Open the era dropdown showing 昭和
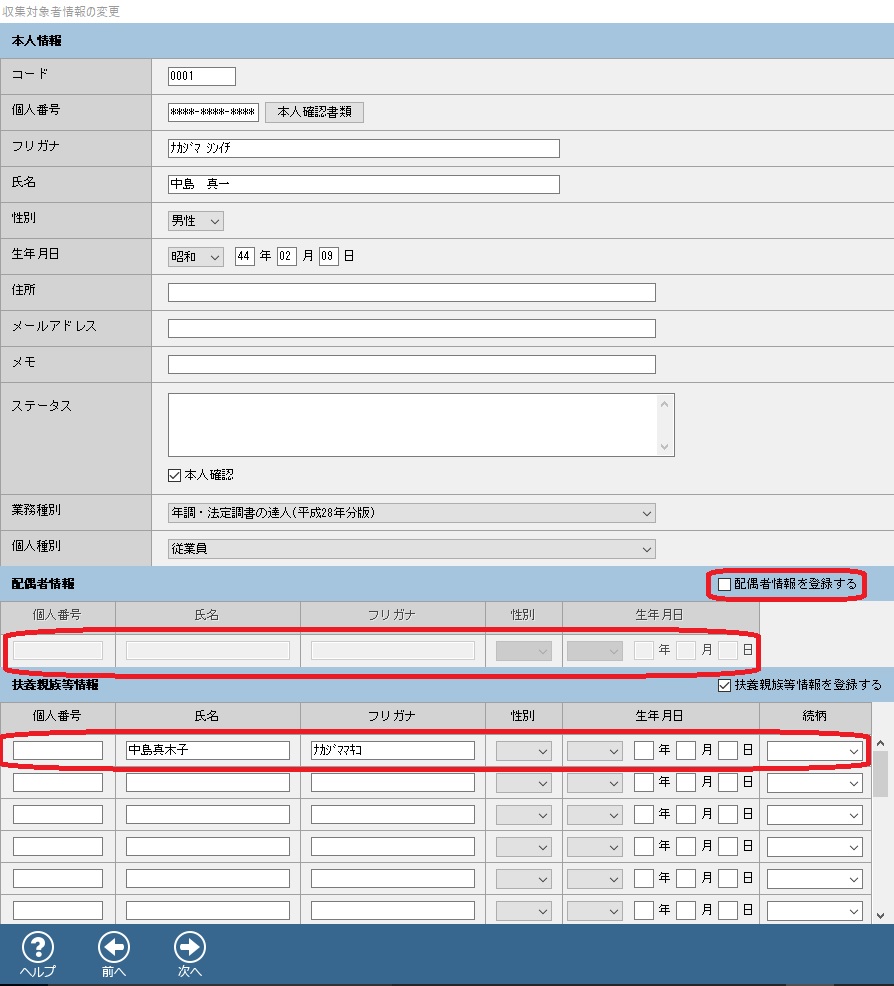The width and height of the screenshot is (894, 986). point(195,256)
